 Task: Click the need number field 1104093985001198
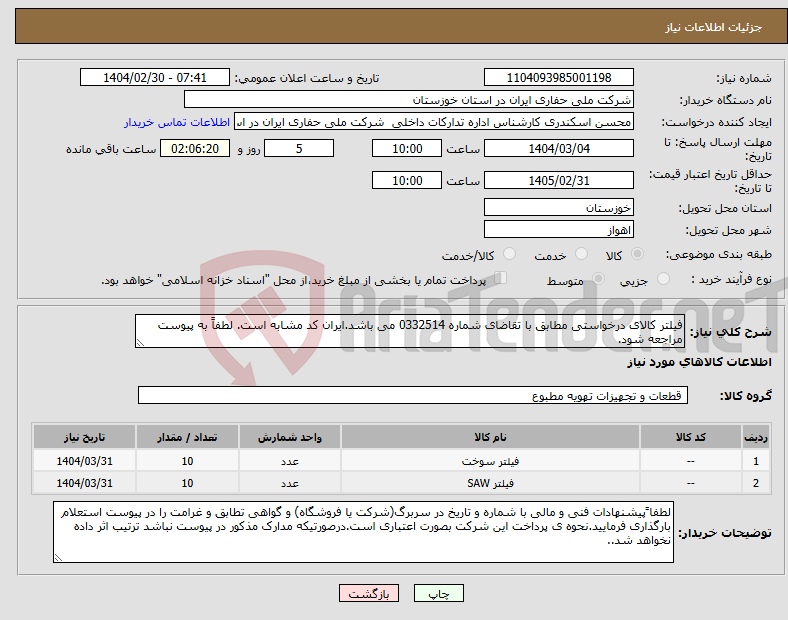click(558, 78)
